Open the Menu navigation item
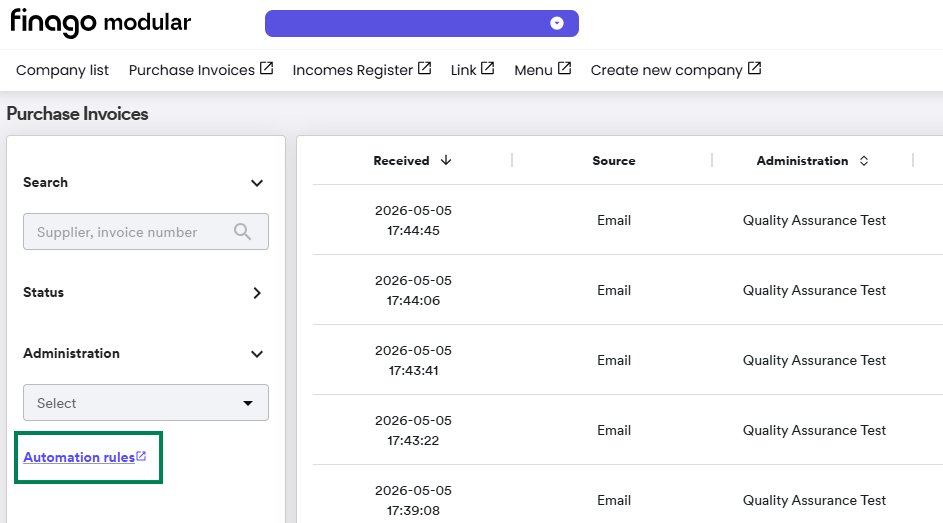The width and height of the screenshot is (943, 523). point(533,70)
